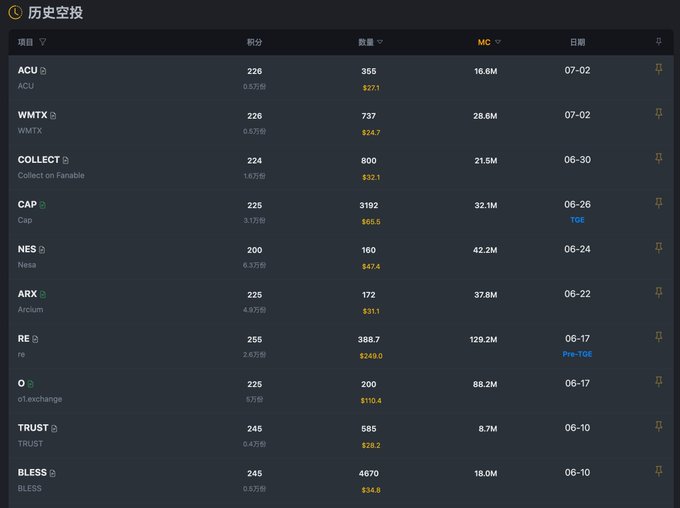Click the $249.0 value in the RE row
Image resolution: width=680 pixels, height=508 pixels.
point(371,356)
